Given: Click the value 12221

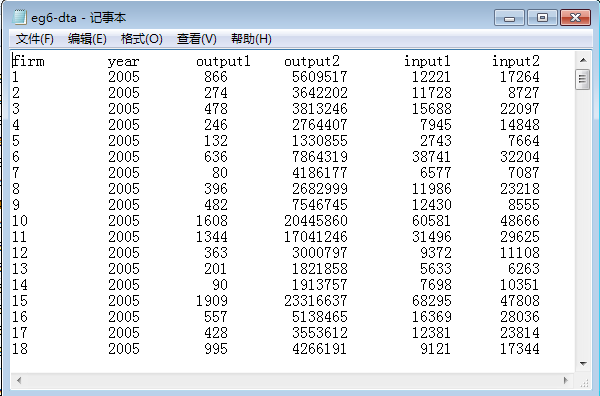Looking at the screenshot, I should point(431,77).
